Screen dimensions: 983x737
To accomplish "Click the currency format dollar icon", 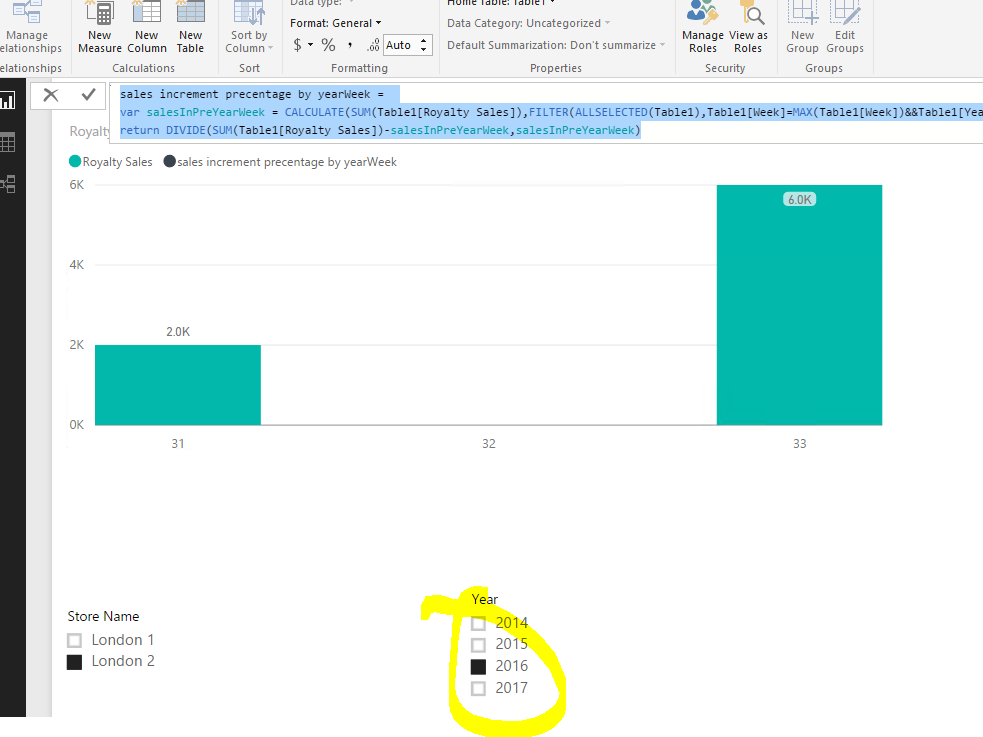I will 297,45.
